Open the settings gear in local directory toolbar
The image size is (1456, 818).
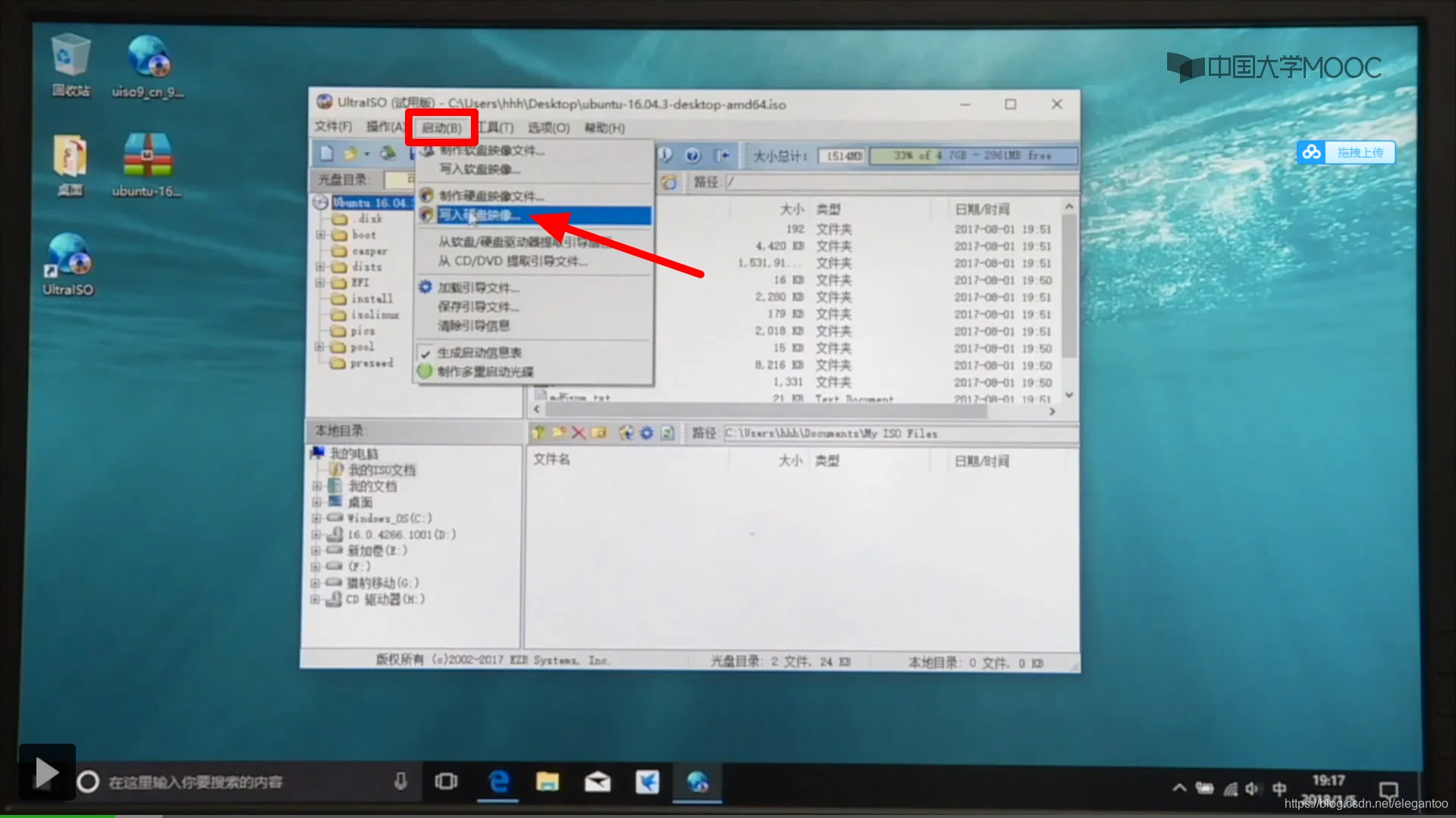coord(646,433)
